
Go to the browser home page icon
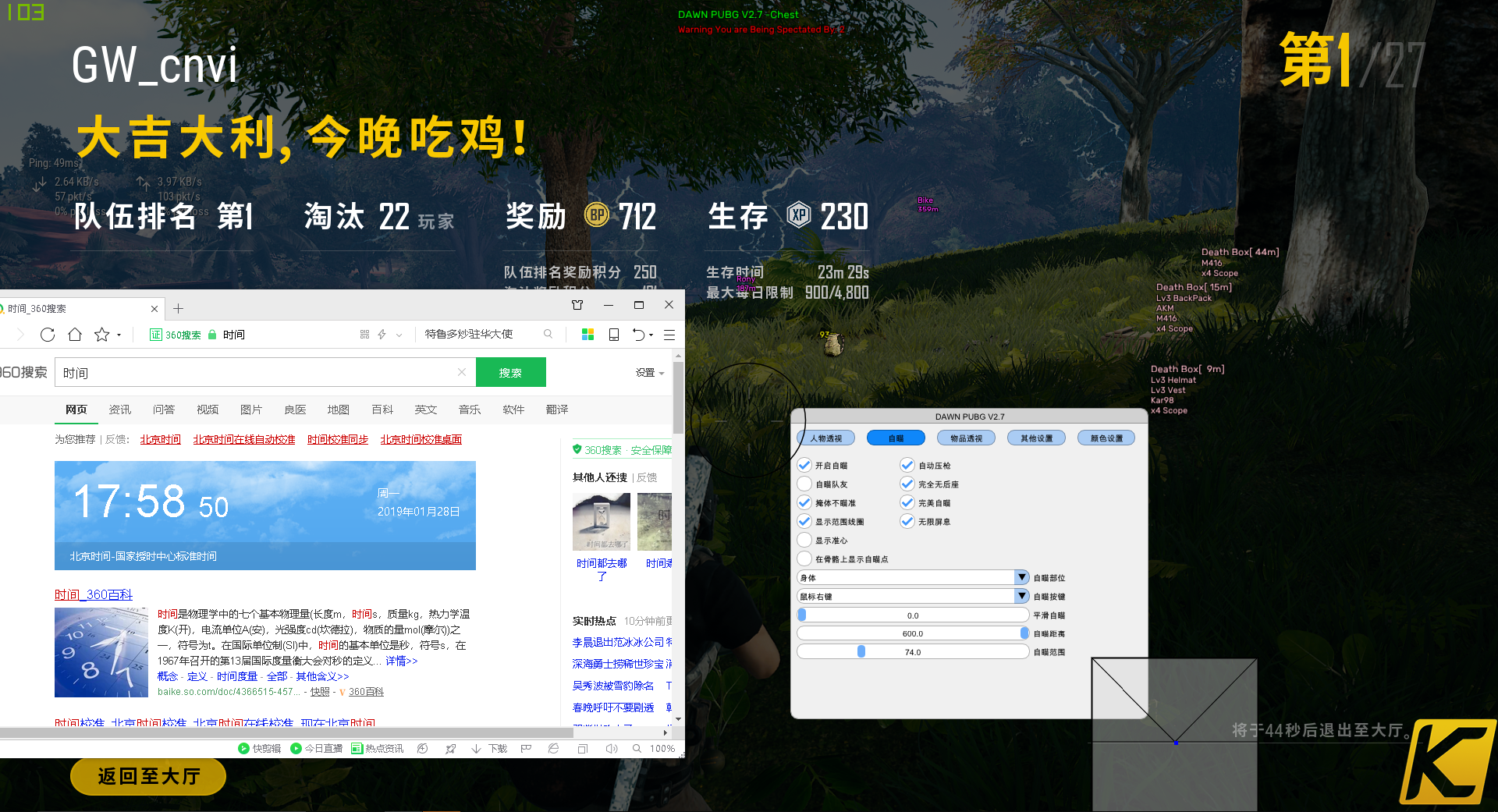75,335
